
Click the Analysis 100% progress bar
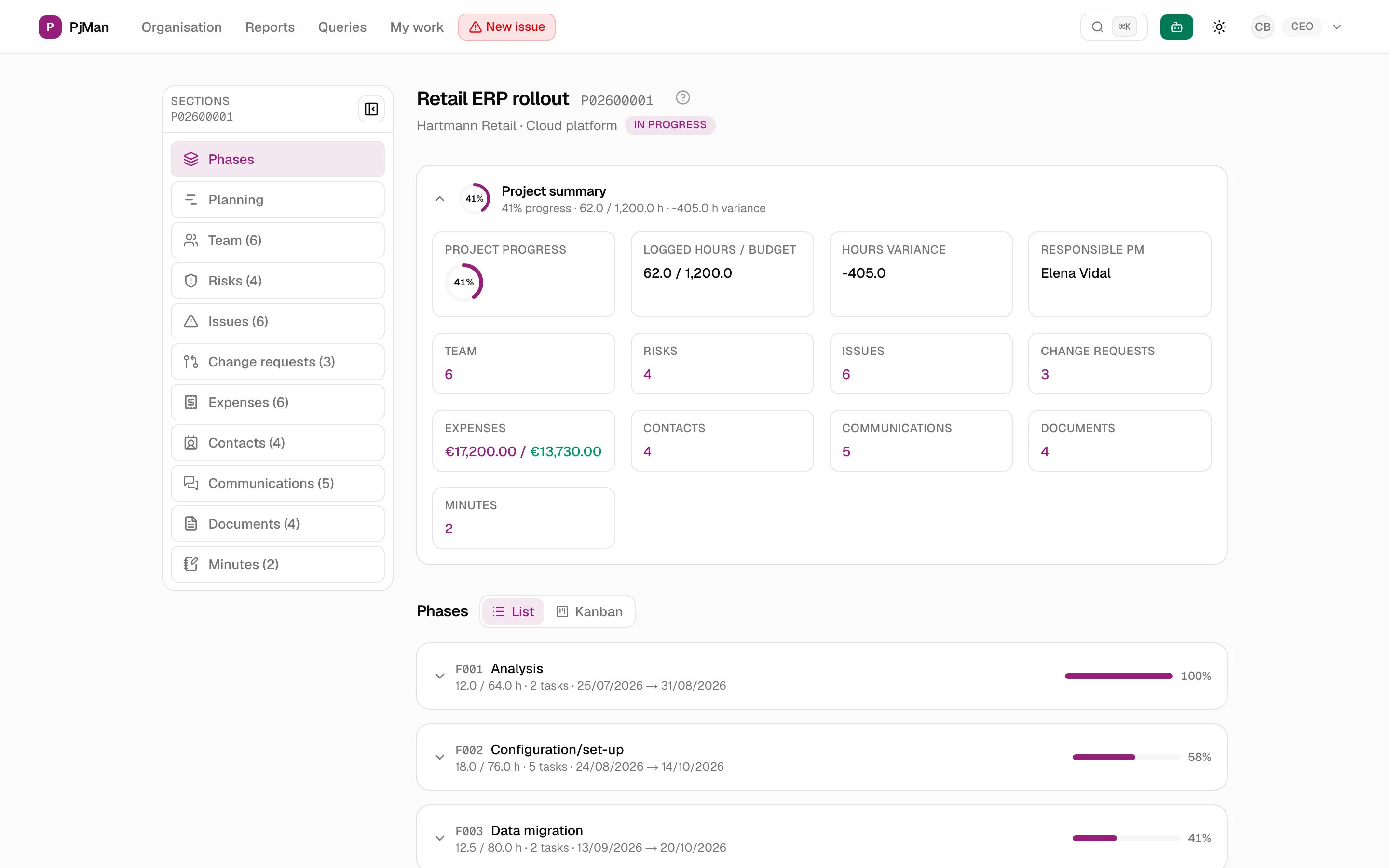[1118, 676]
